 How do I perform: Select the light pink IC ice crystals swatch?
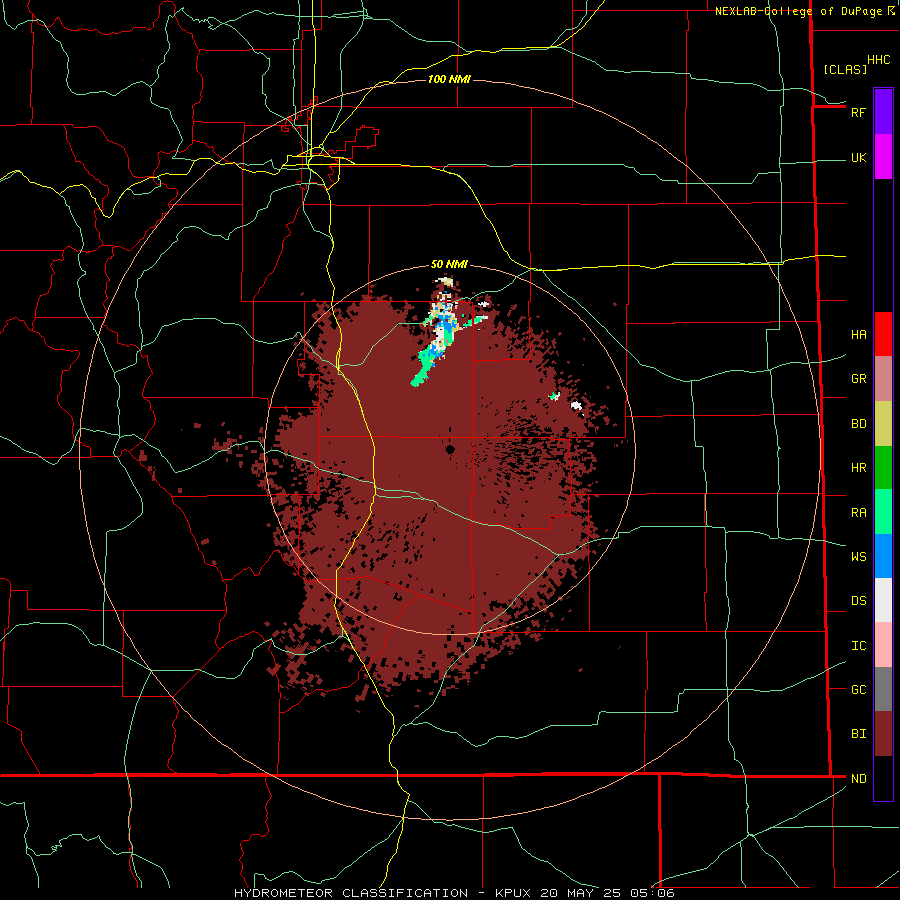point(883,645)
